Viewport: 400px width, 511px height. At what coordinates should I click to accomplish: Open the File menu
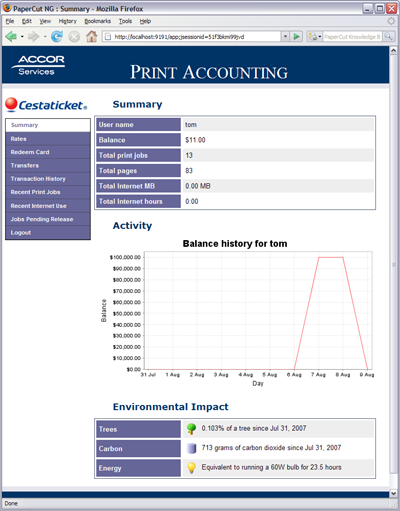point(10,21)
